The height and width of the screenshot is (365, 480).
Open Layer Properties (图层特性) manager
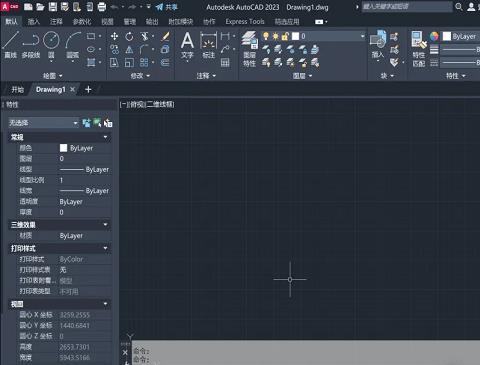(x=250, y=49)
